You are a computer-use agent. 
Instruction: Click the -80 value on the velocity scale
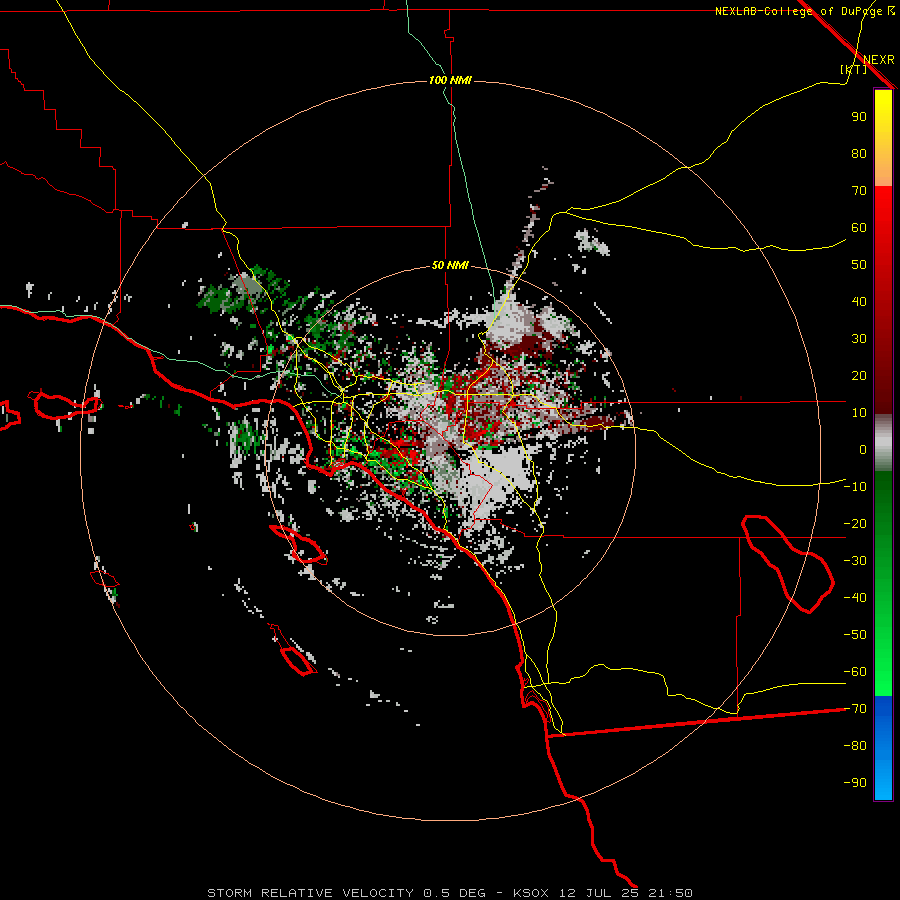click(x=855, y=746)
